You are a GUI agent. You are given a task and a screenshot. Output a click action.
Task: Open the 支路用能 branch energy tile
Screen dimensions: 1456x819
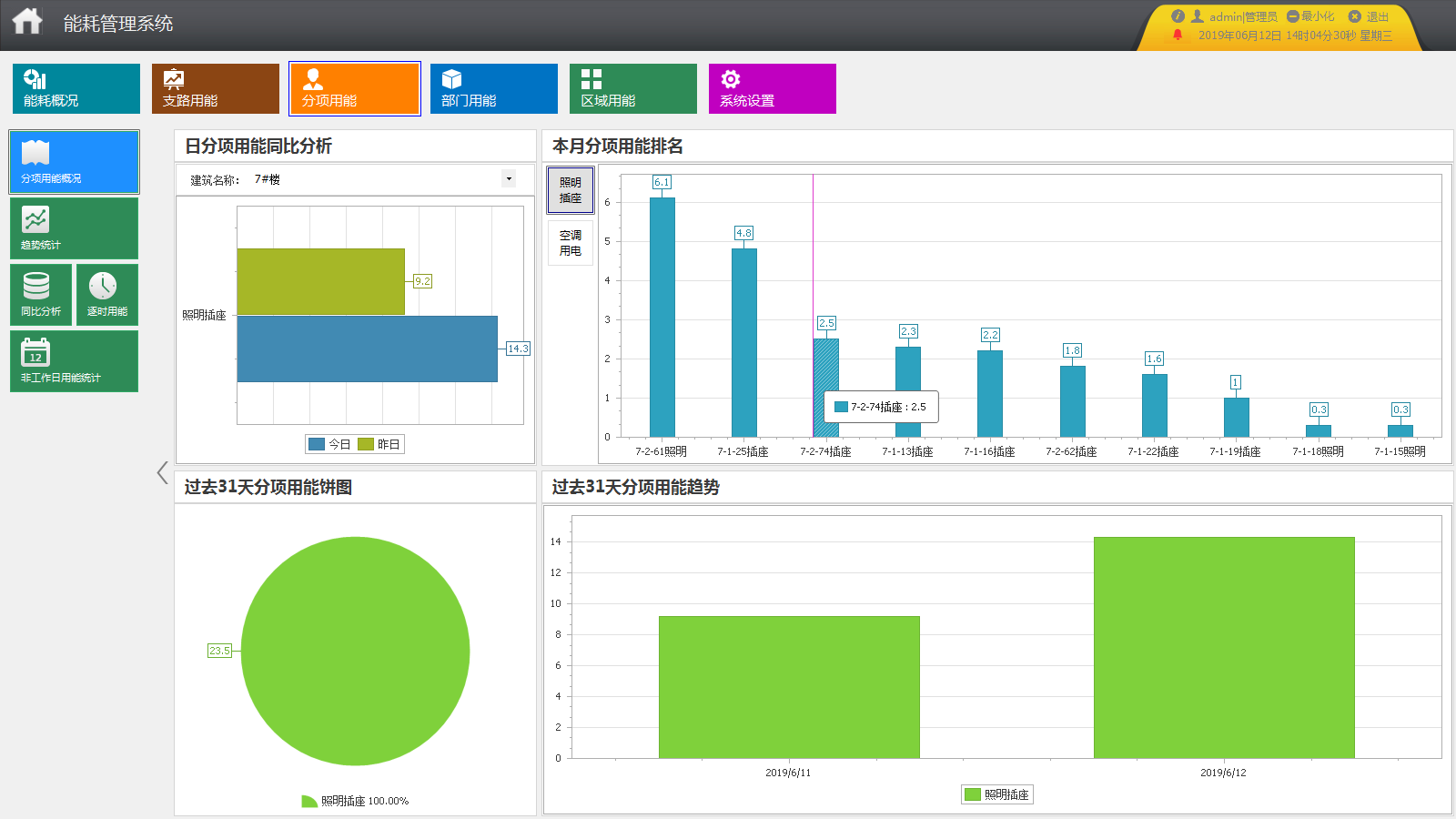[x=216, y=88]
